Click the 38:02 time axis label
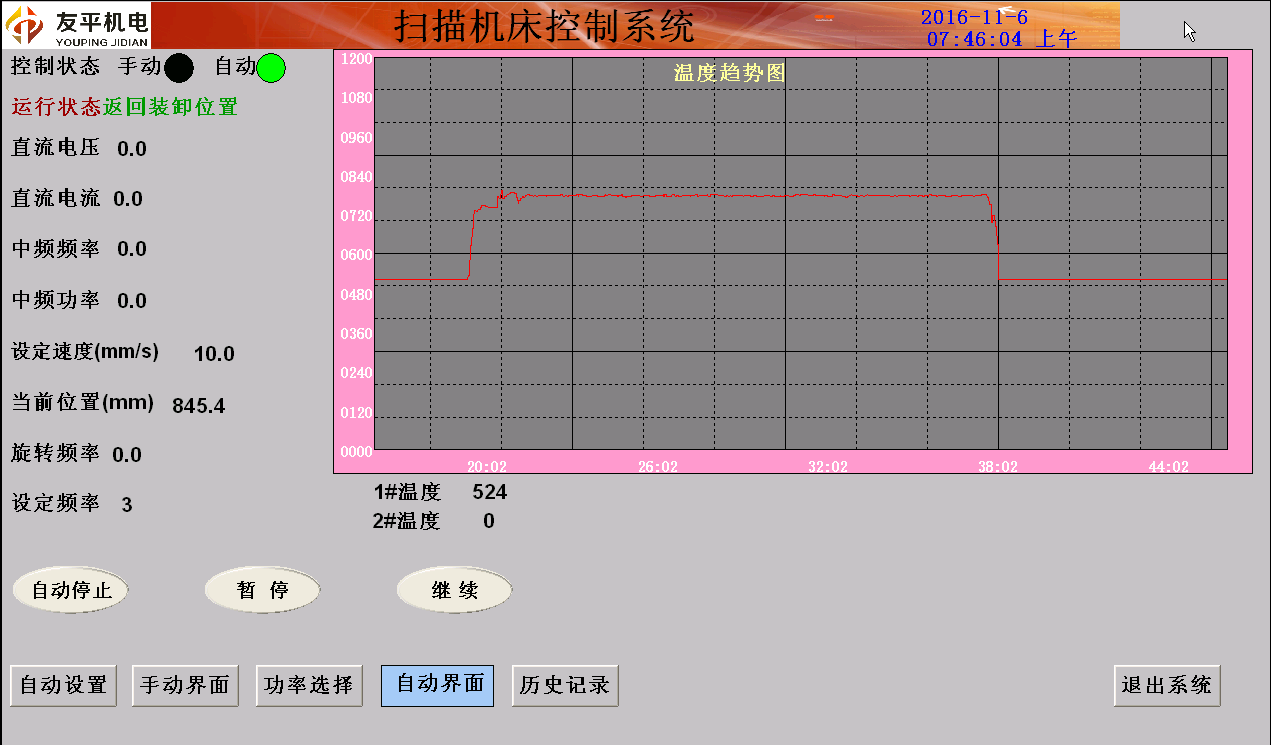 click(x=998, y=467)
